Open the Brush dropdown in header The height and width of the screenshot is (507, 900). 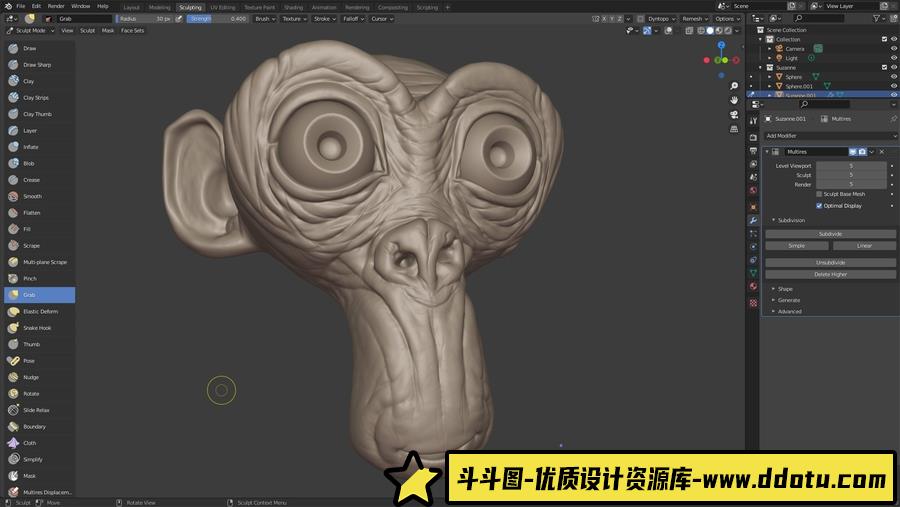point(265,19)
